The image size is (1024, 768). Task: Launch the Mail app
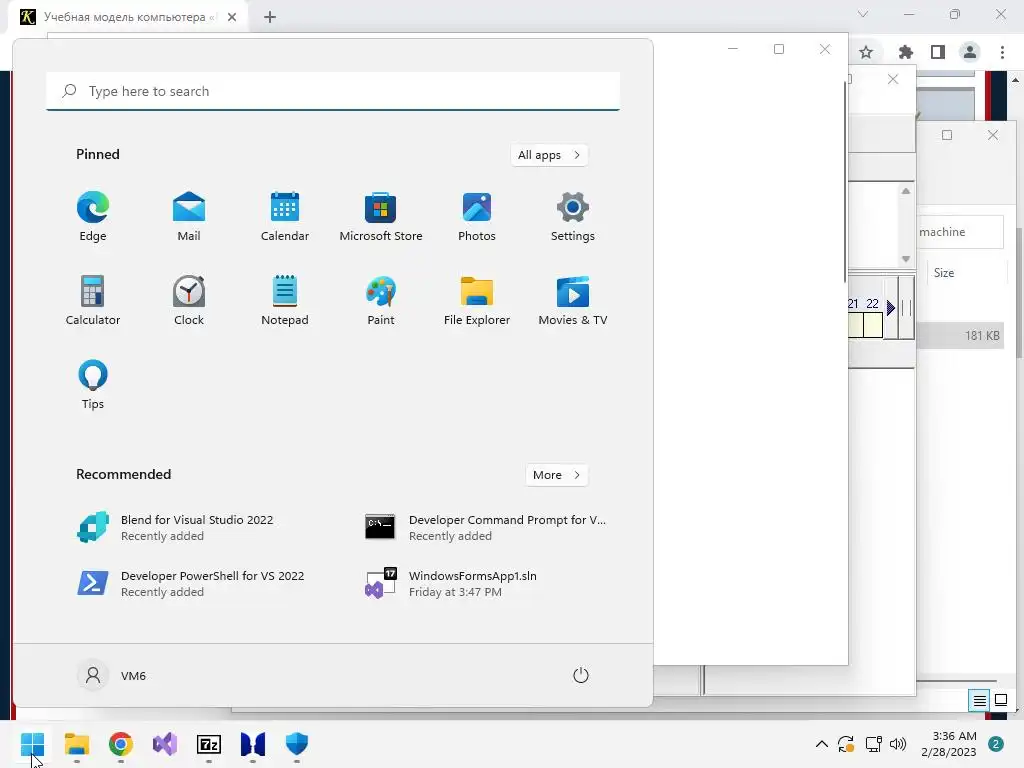point(189,217)
